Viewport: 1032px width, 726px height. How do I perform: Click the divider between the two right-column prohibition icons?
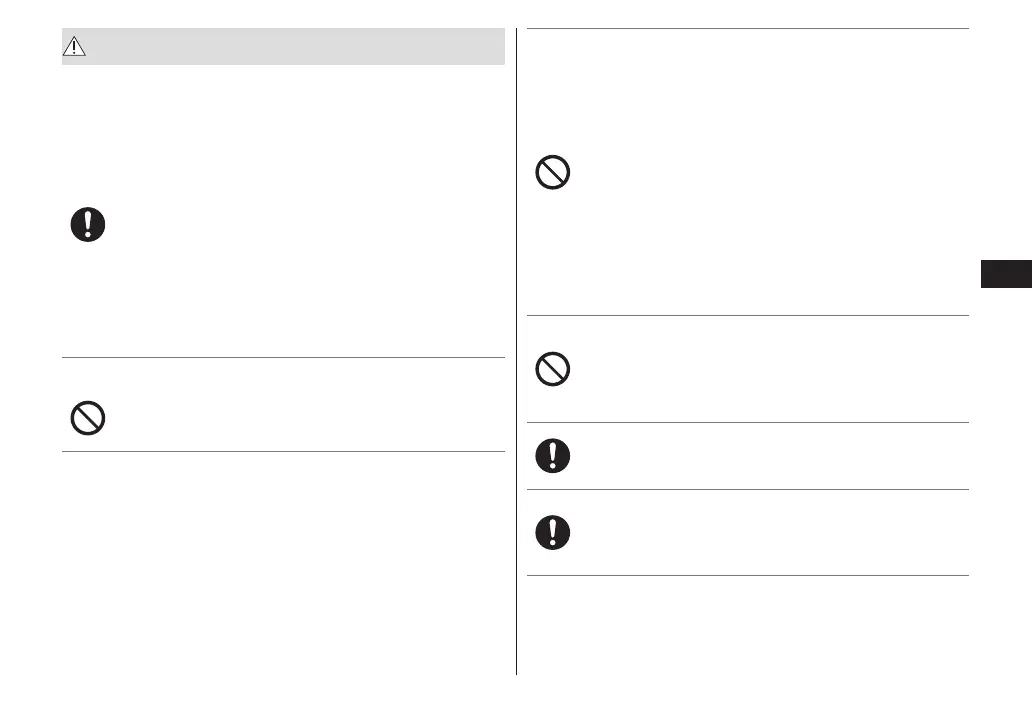[747, 316]
